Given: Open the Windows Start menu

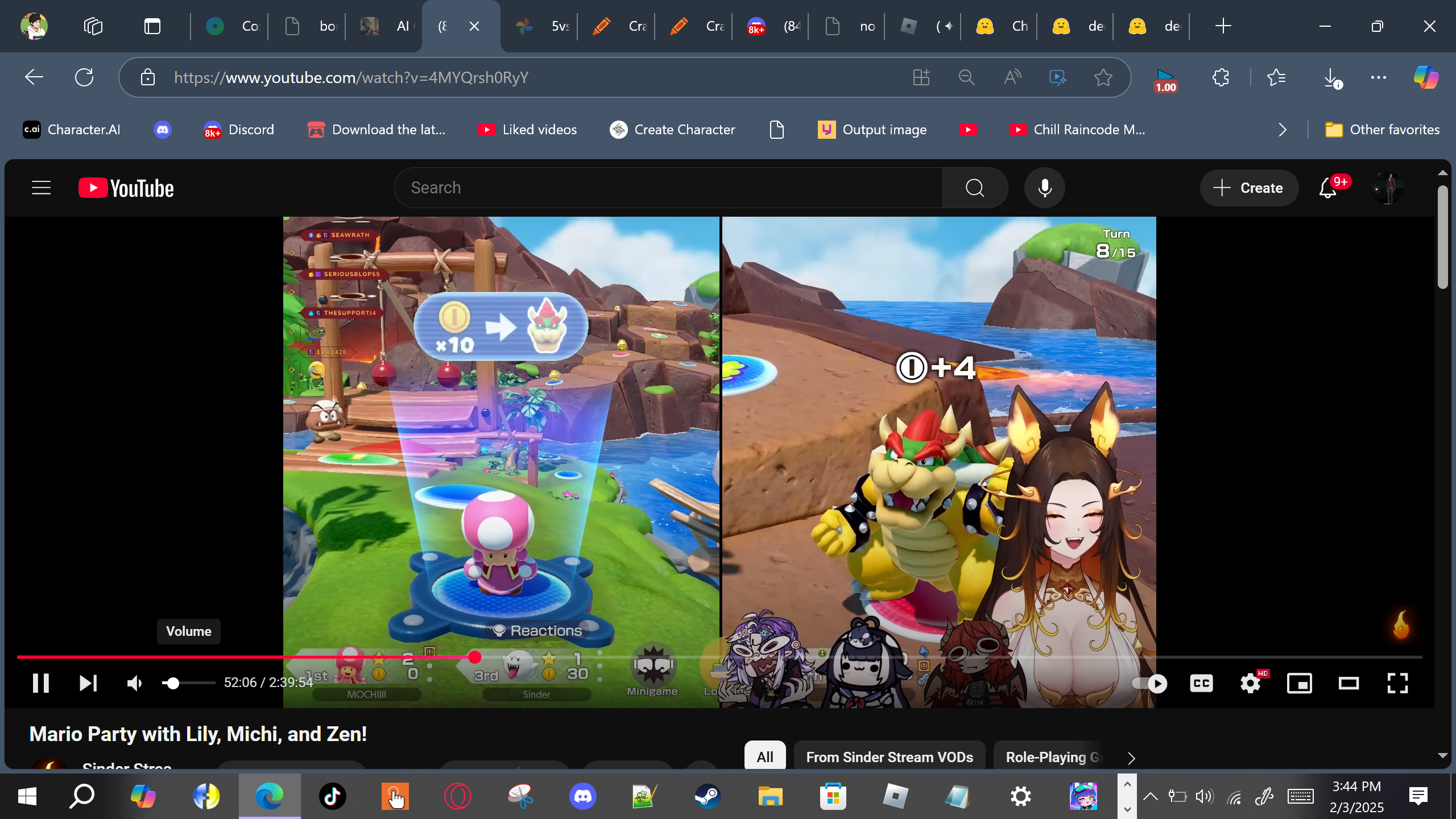Looking at the screenshot, I should 27,796.
